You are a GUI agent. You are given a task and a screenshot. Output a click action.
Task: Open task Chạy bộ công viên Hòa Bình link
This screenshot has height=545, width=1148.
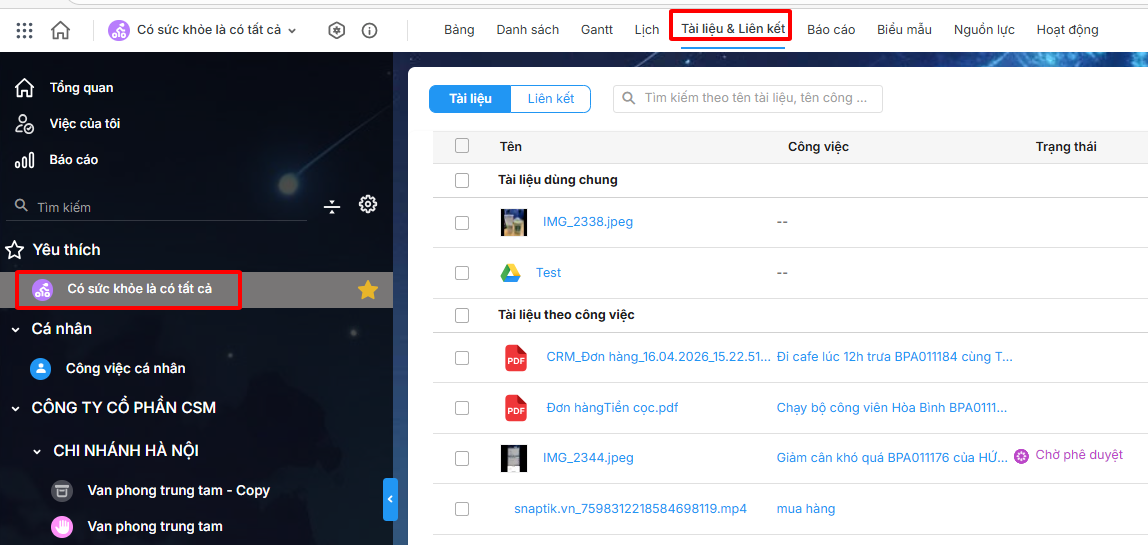pos(892,408)
